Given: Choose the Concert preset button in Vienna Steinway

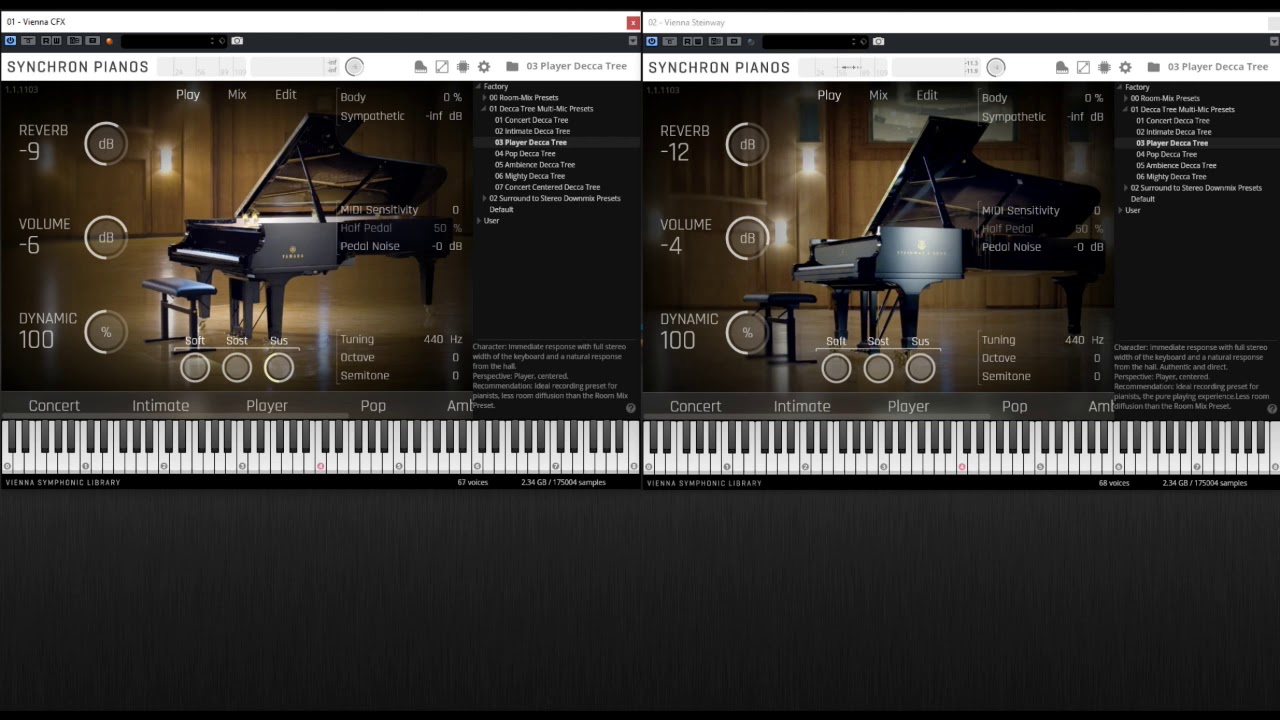Looking at the screenshot, I should [695, 407].
